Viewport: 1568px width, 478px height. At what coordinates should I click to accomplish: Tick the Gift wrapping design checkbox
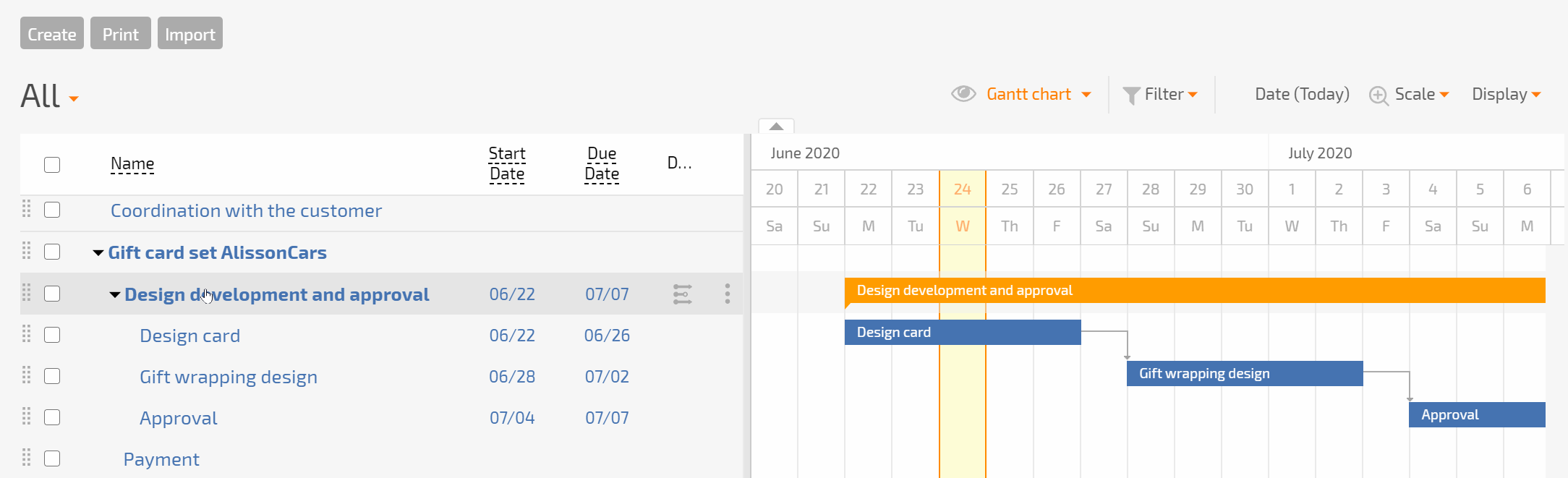52,376
